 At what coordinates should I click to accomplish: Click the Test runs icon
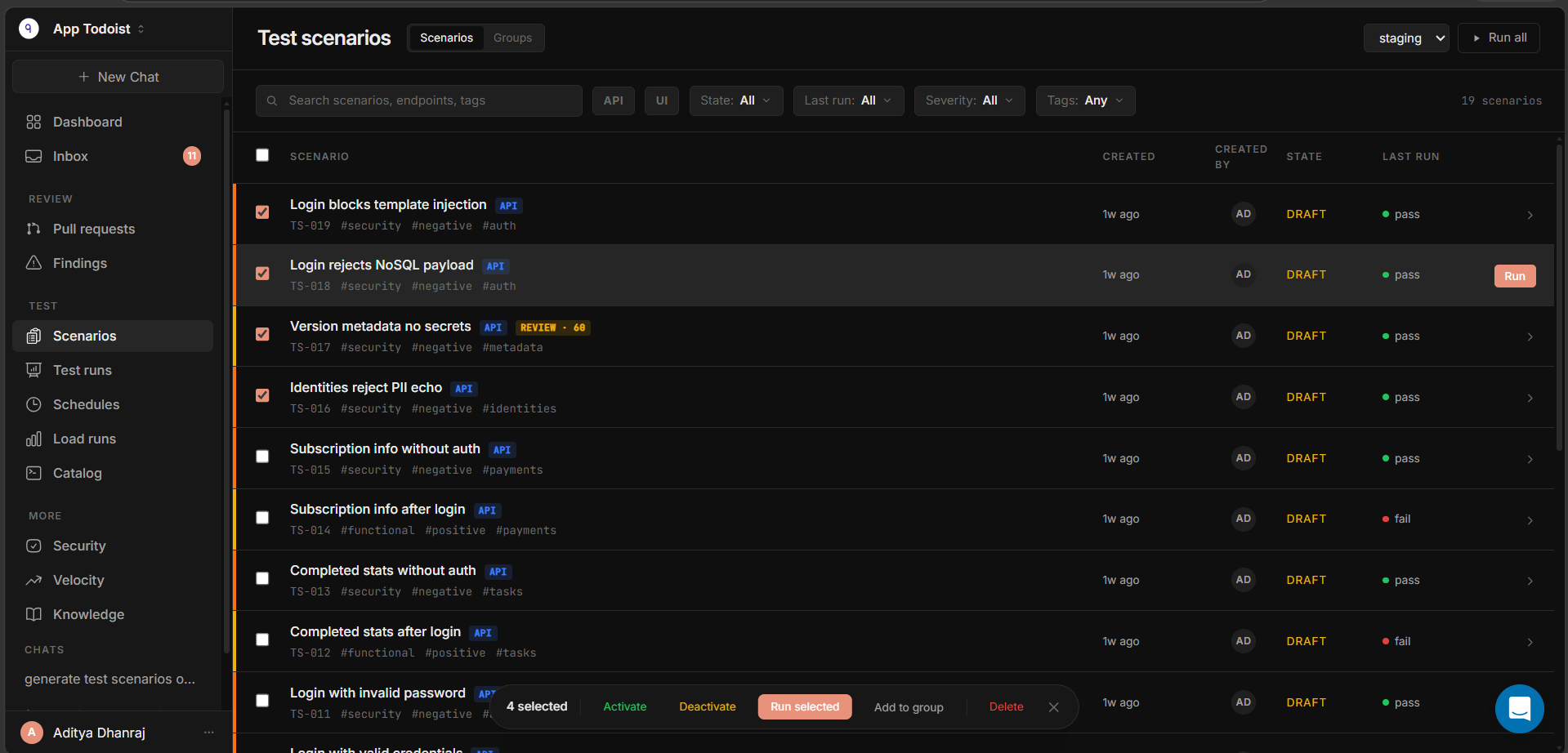click(x=34, y=370)
